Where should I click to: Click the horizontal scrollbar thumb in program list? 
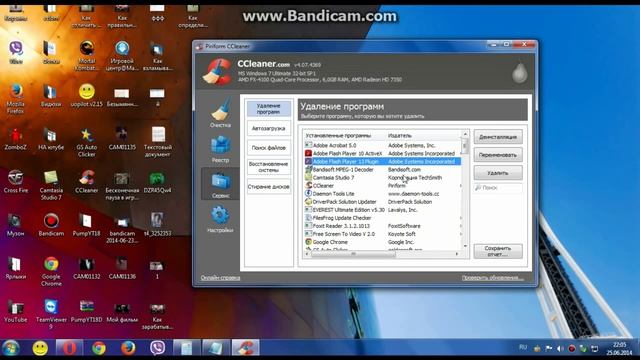coord(353,254)
